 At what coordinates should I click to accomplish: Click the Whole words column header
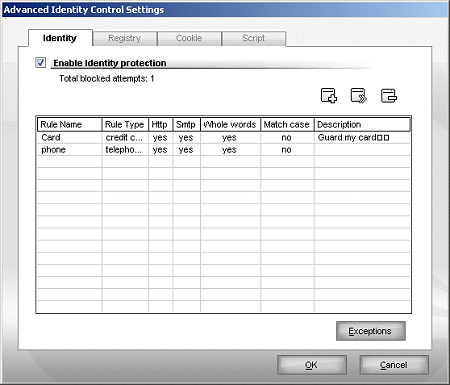[x=230, y=124]
